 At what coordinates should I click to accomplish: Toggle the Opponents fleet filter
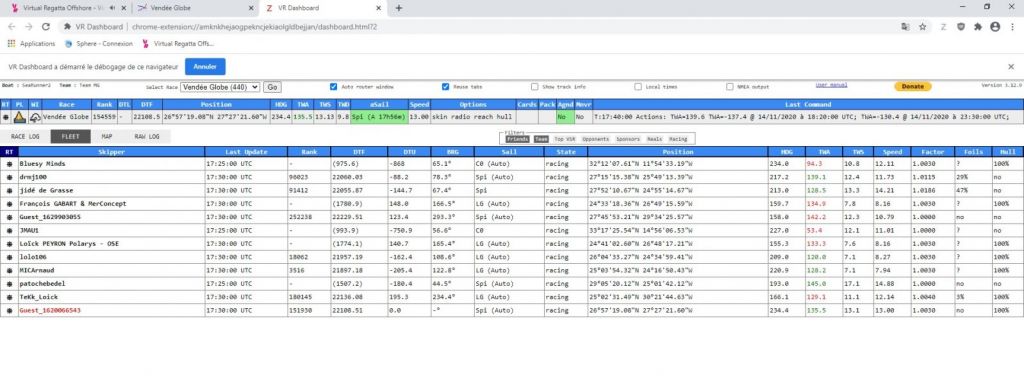click(x=596, y=139)
